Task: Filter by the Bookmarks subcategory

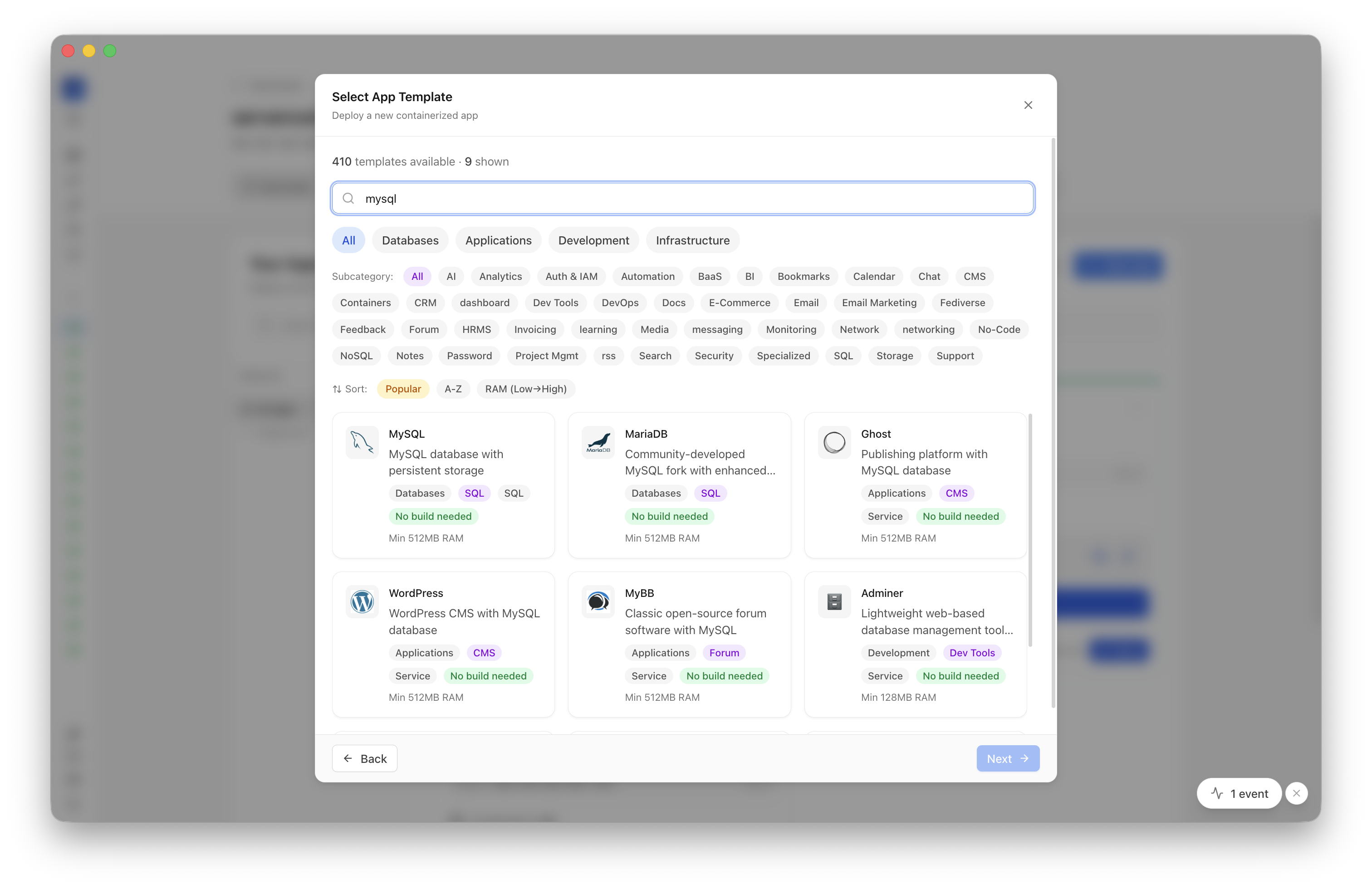Action: point(803,276)
